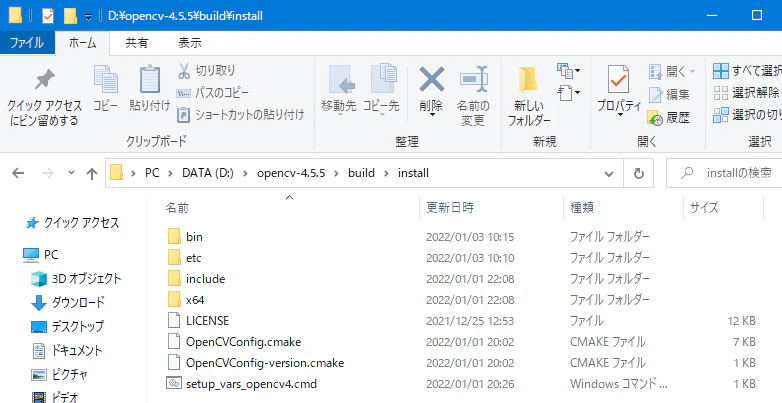Viewport: 782px width, 403px height.
Task: Open the Copy to (コピー先) menu
Action: 381,91
